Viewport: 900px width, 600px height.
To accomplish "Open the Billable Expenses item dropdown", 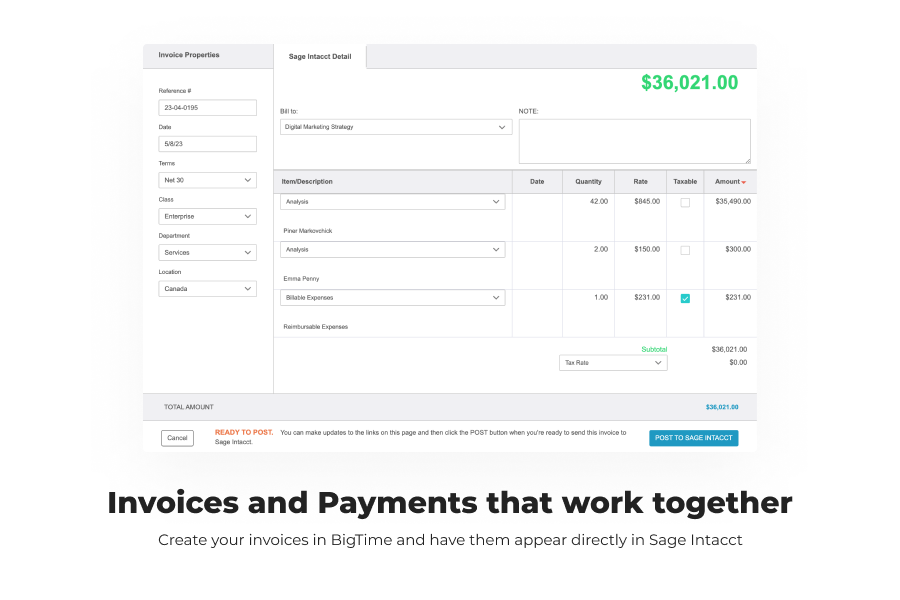I will [x=392, y=298].
